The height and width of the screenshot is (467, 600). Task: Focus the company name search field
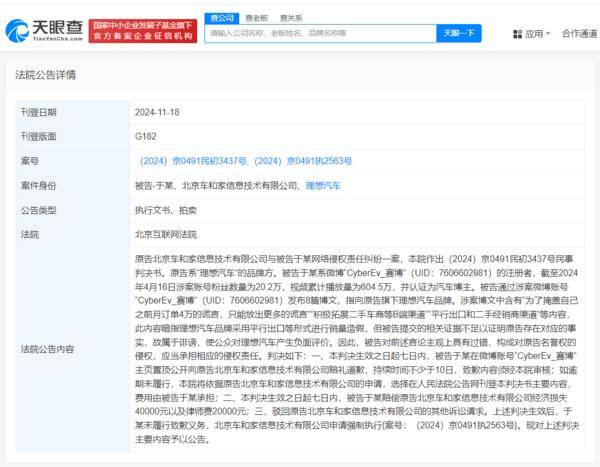[x=321, y=33]
